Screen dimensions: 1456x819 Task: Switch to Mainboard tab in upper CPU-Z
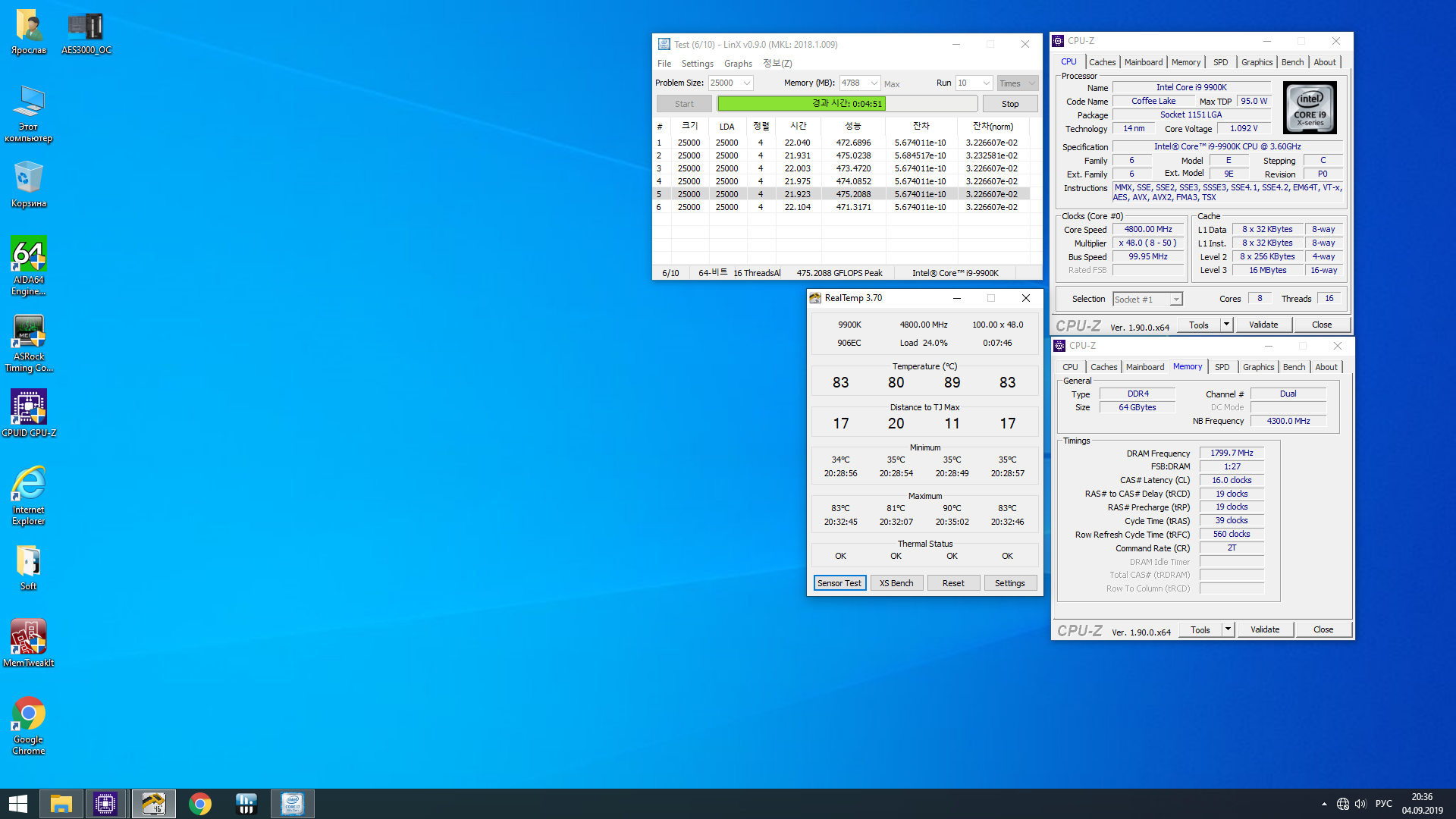point(1143,62)
